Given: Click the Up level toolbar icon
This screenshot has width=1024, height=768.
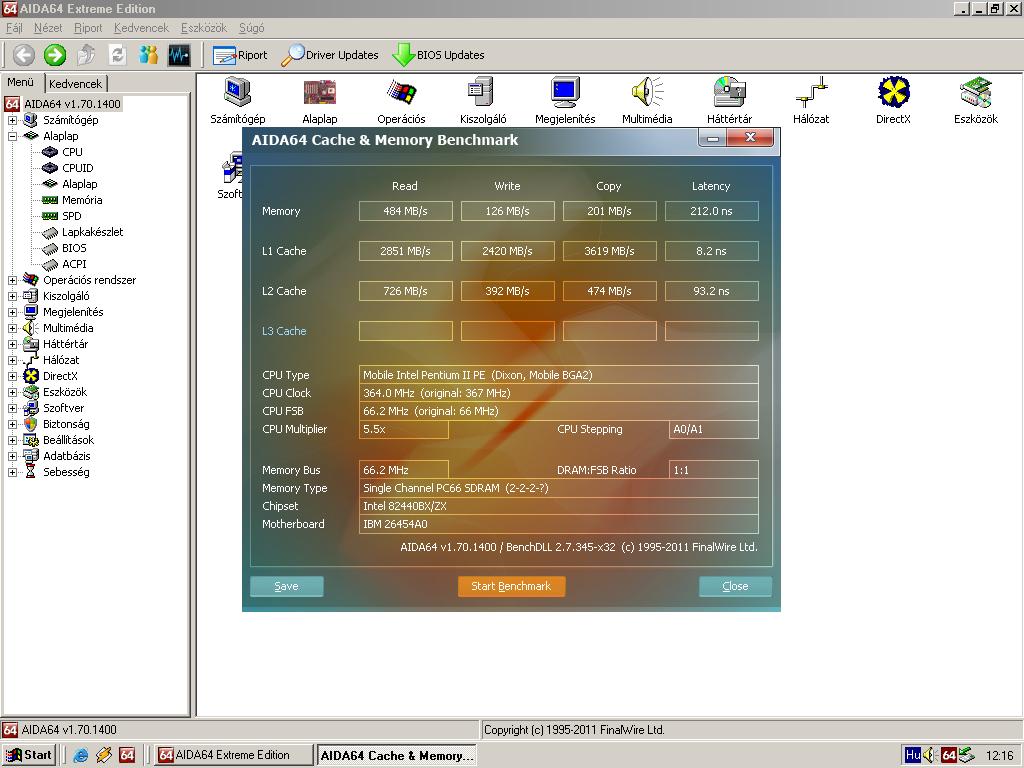Looking at the screenshot, I should click(x=86, y=55).
